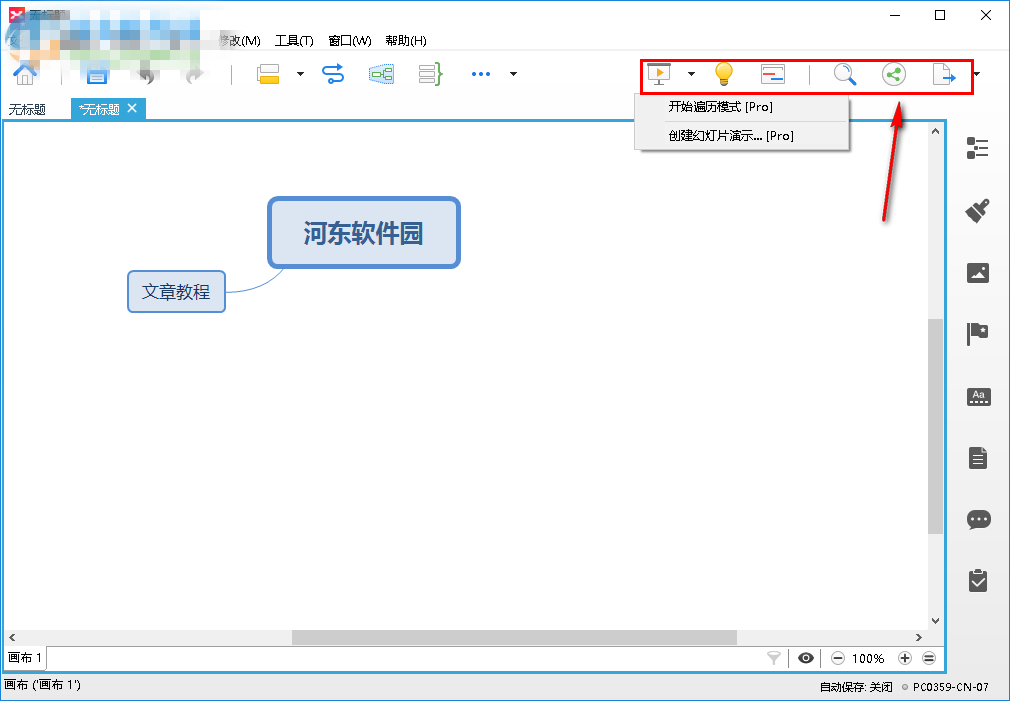Screen dimensions: 1010x701
Task: Open the stickers image panel on the right
Action: [979, 273]
